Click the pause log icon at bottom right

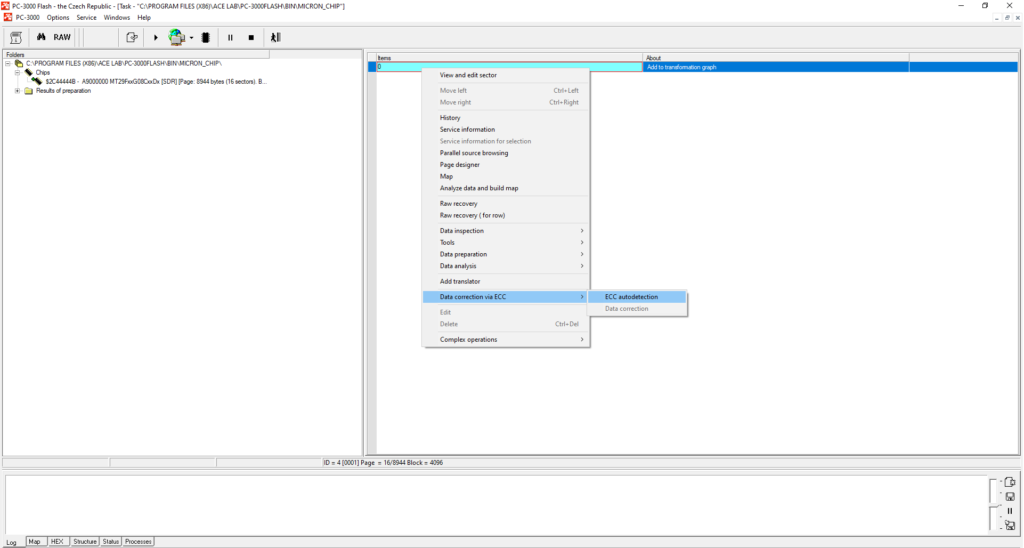(x=1009, y=510)
